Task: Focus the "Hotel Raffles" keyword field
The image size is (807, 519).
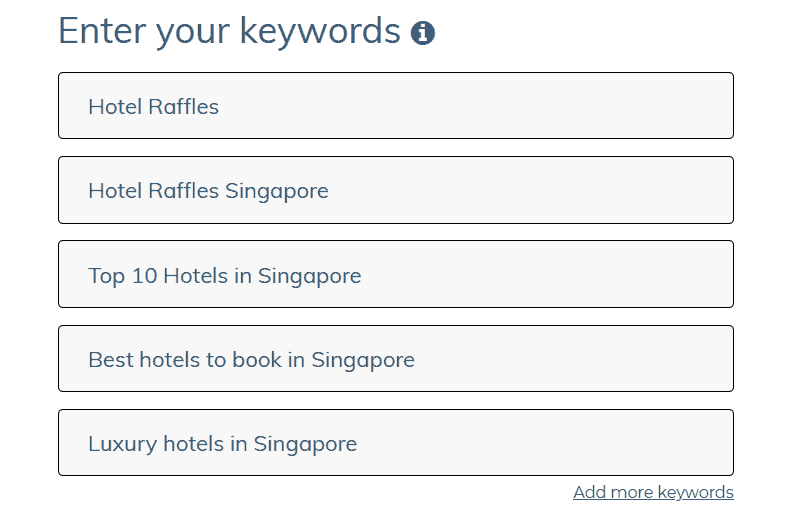Action: click(x=395, y=106)
